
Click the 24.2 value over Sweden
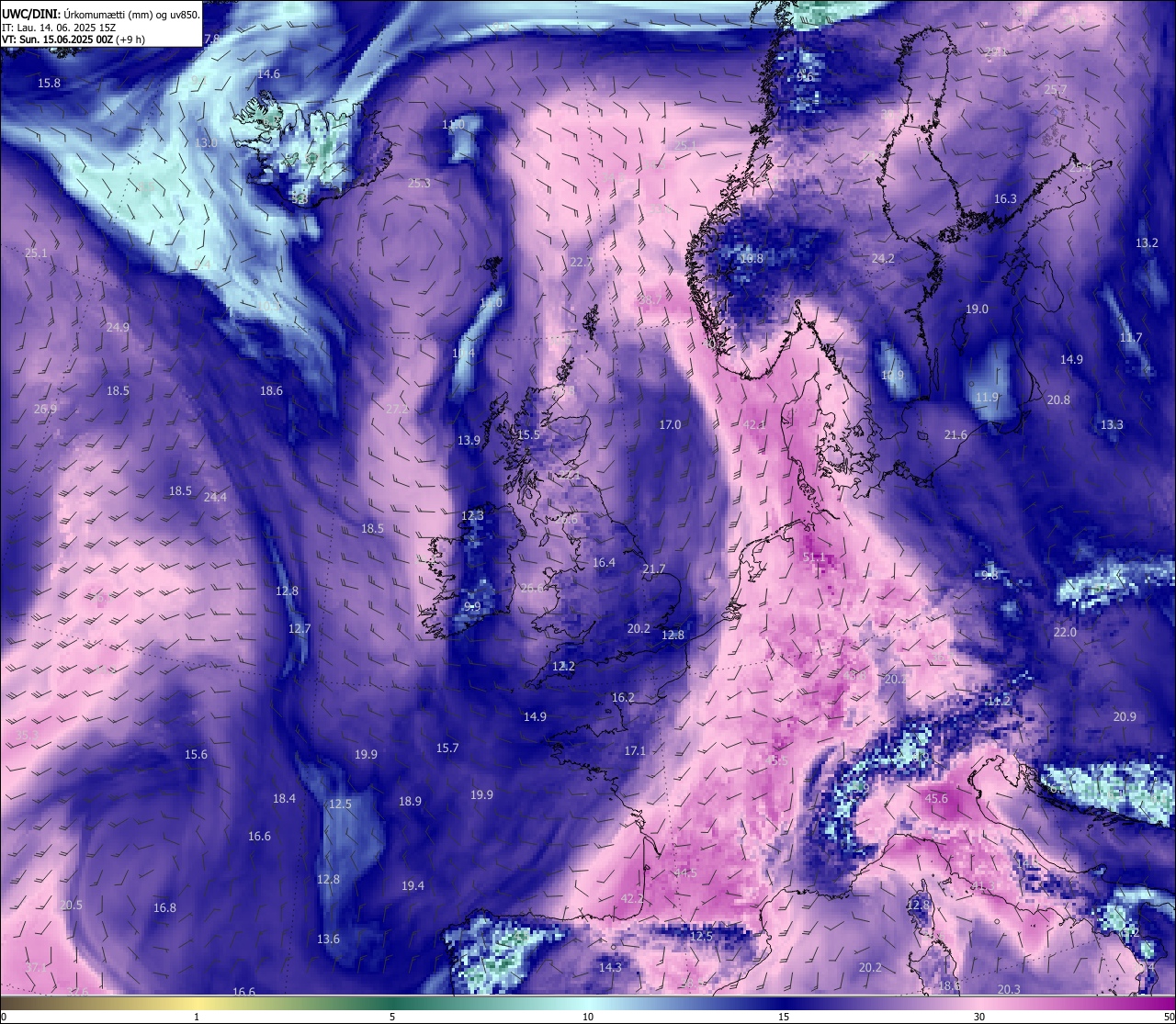[x=883, y=258]
